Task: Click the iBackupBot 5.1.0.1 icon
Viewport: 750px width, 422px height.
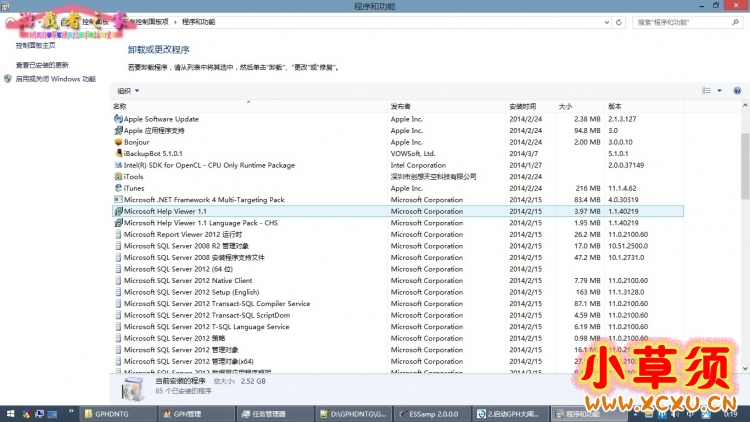Action: point(118,154)
